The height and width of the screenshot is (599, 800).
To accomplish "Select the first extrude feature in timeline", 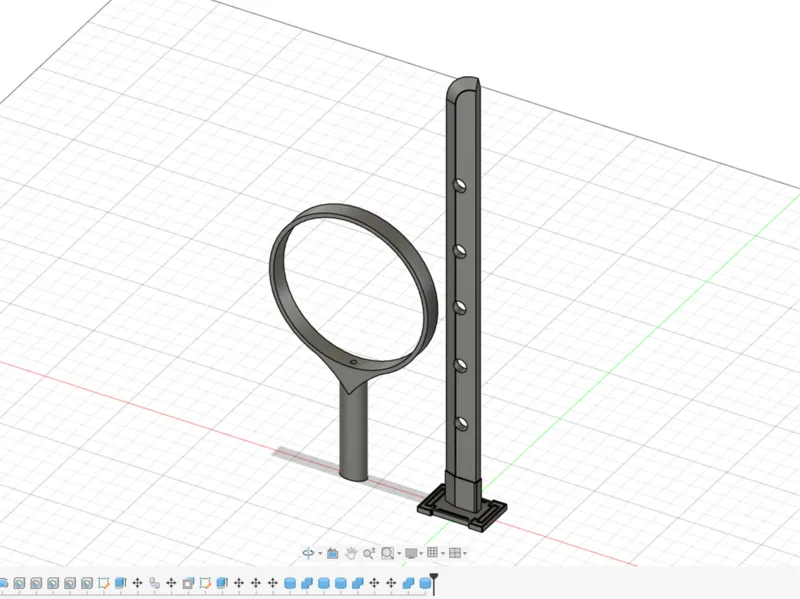I will tap(120, 583).
